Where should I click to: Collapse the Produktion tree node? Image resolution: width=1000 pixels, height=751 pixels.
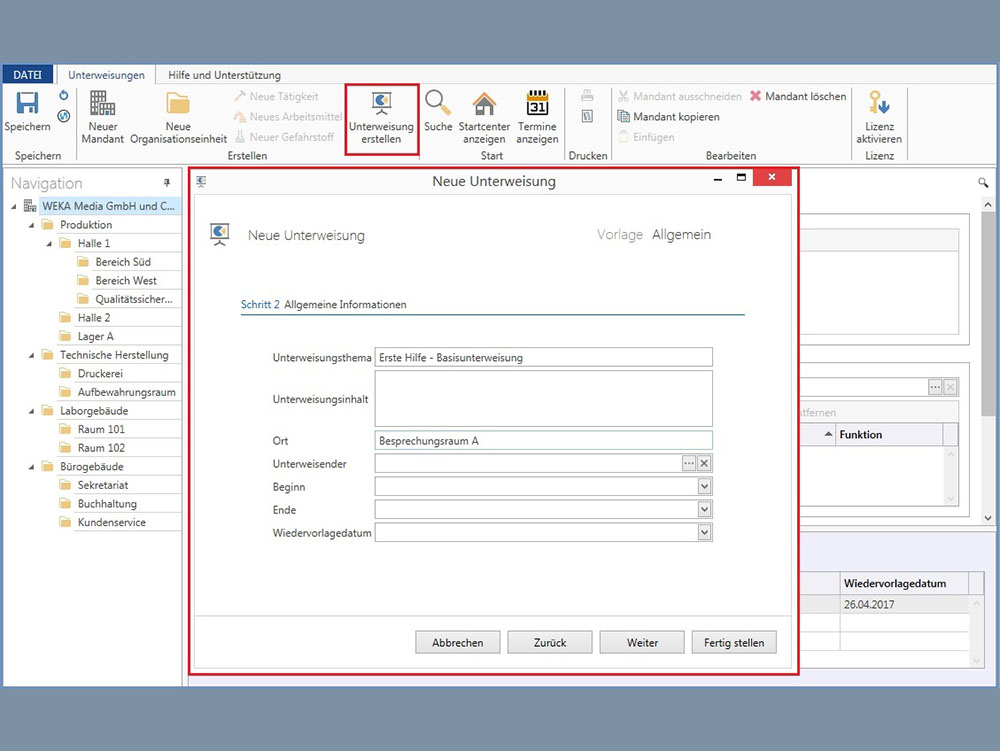pyautogui.click(x=32, y=225)
